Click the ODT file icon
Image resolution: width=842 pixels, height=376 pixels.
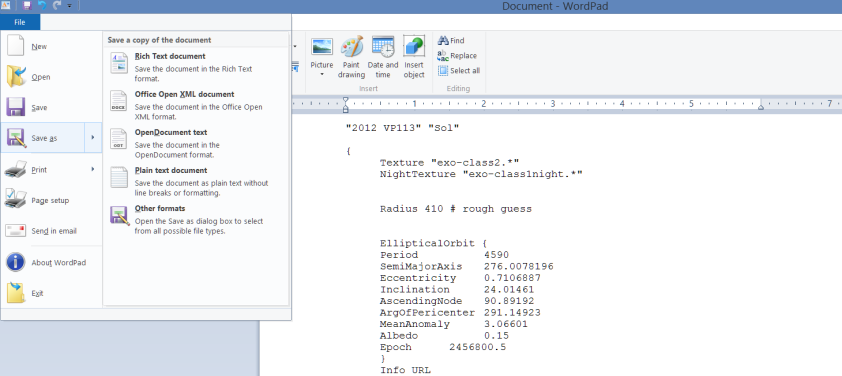119,139
